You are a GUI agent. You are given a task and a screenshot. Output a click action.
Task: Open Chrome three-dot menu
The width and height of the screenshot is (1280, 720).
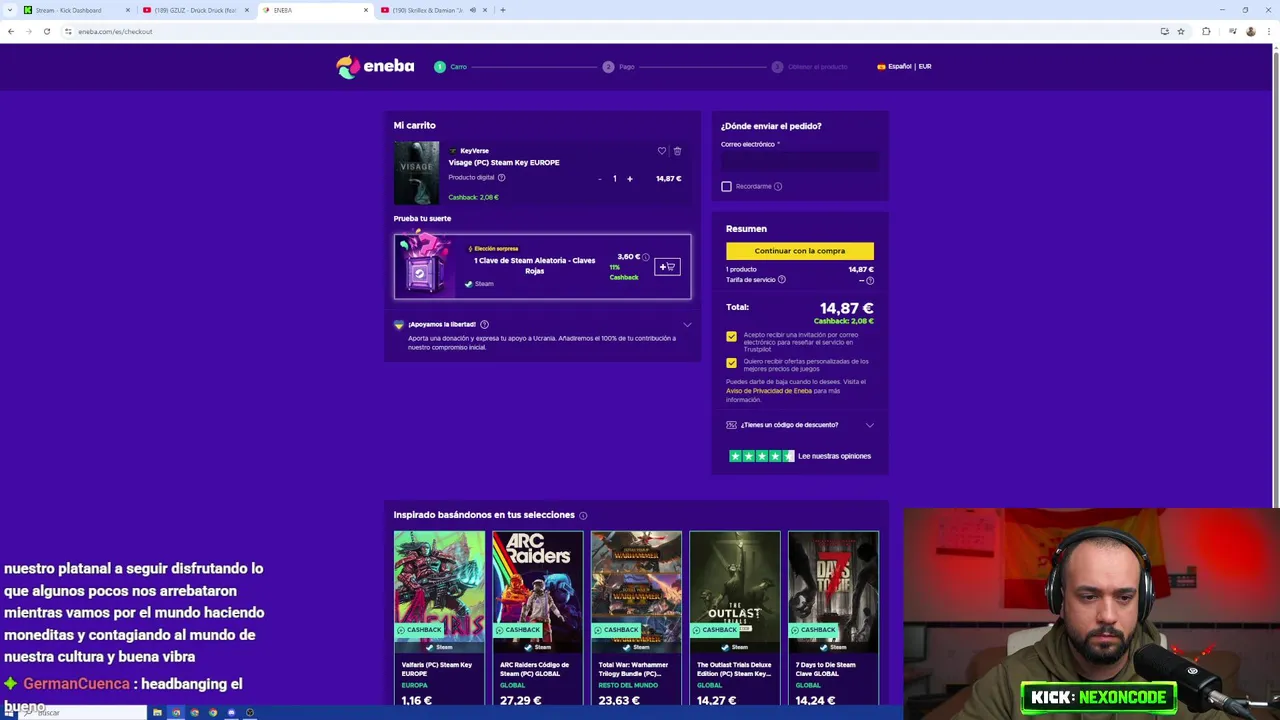1268,31
